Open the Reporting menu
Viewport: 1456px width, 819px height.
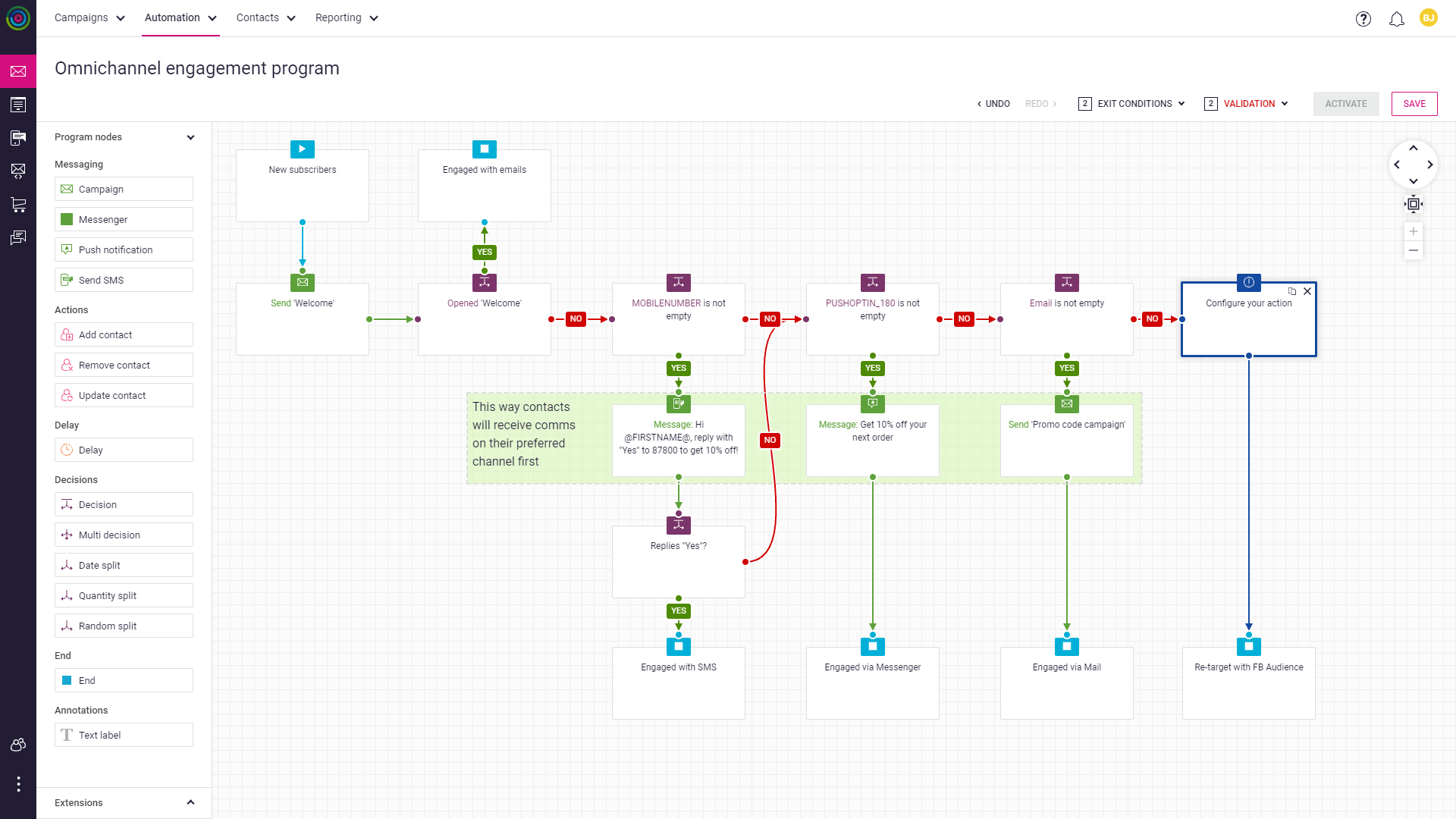tap(347, 17)
